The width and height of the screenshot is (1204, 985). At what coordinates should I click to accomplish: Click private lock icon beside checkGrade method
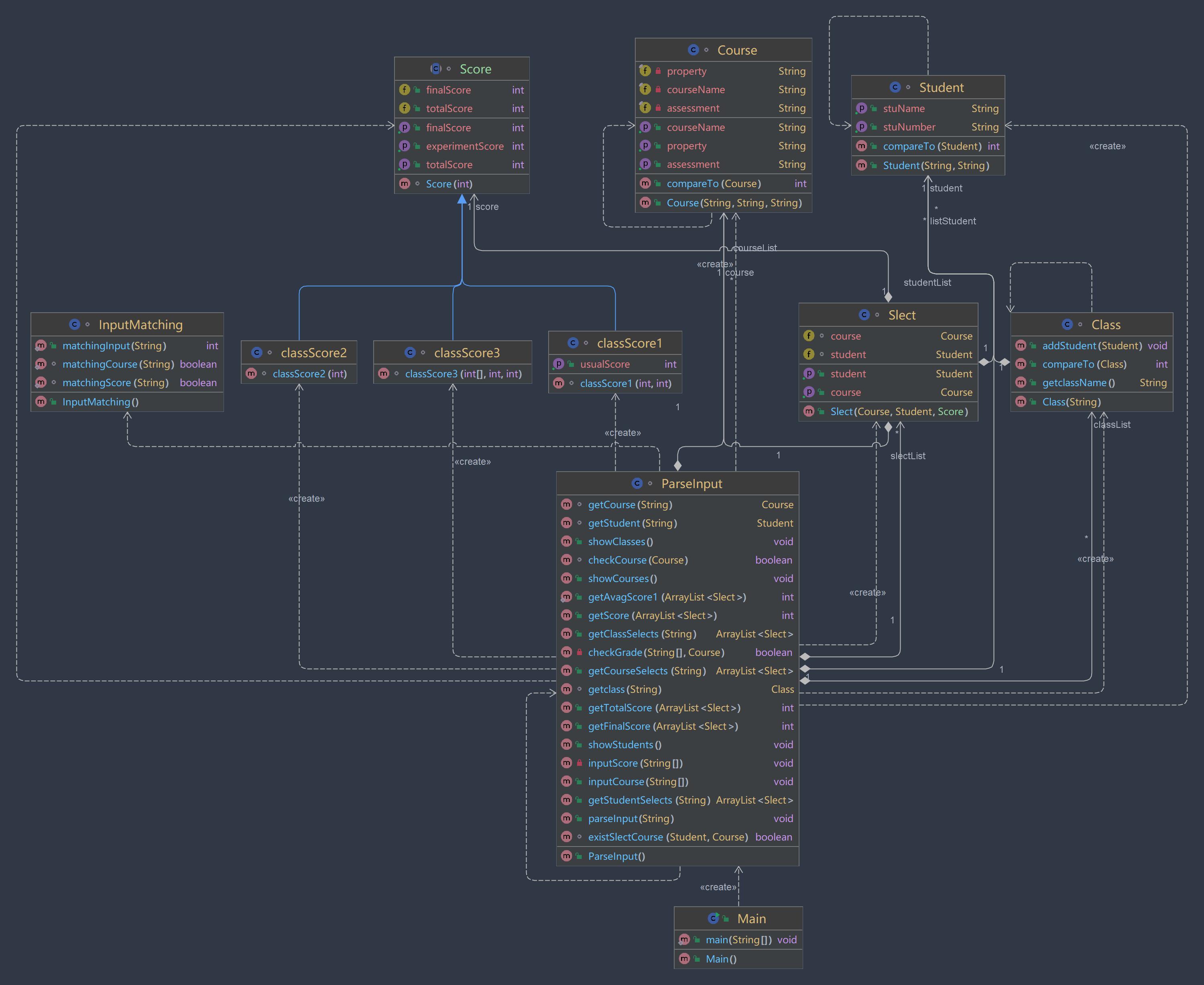[579, 653]
